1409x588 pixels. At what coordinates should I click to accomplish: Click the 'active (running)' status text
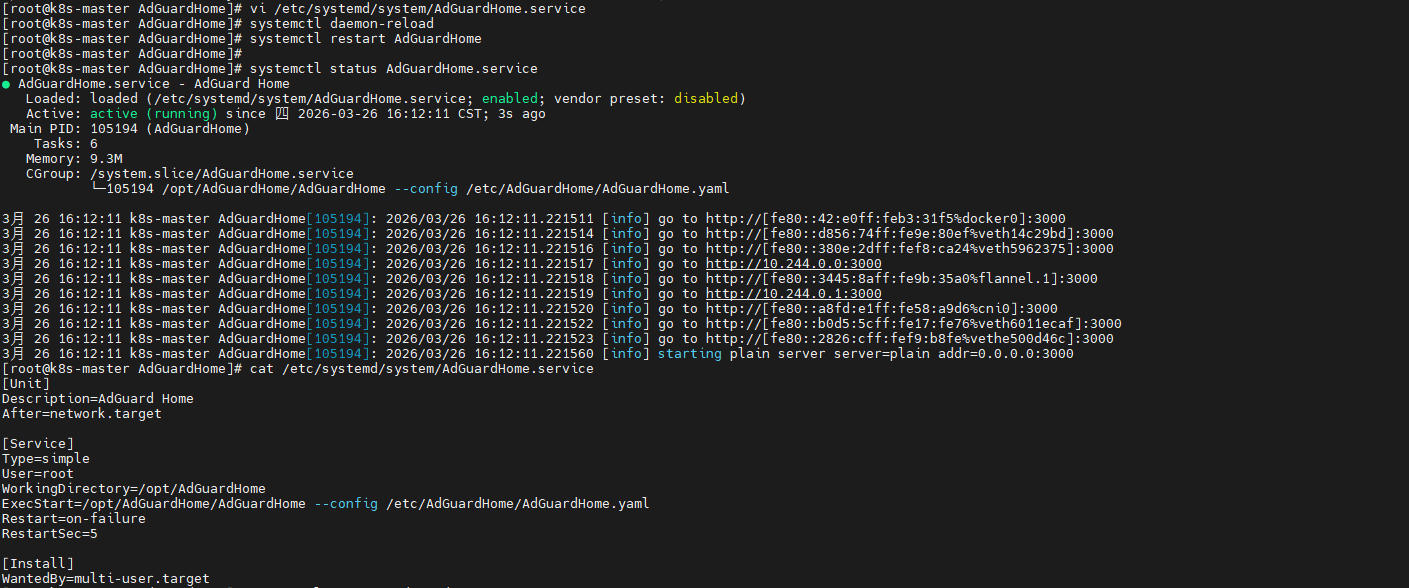click(x=154, y=114)
